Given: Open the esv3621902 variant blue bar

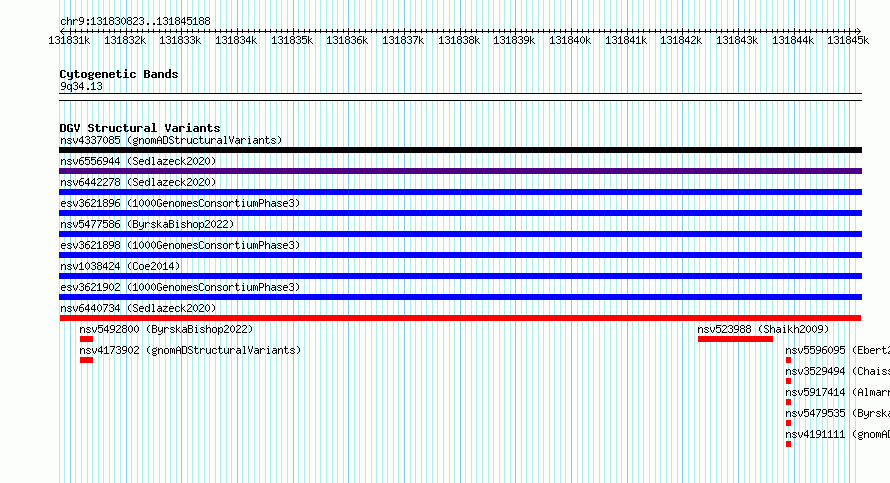Looking at the screenshot, I should 460,297.
